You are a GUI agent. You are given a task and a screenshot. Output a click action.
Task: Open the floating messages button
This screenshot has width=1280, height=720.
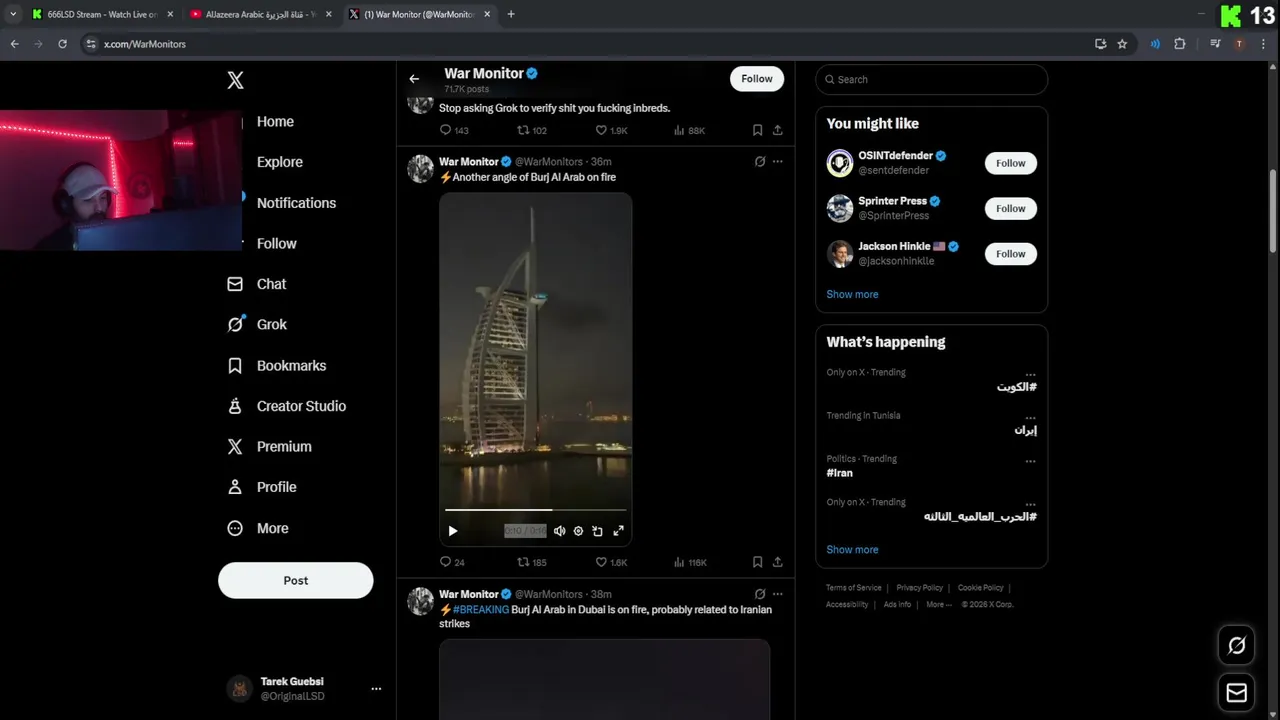(1237, 692)
